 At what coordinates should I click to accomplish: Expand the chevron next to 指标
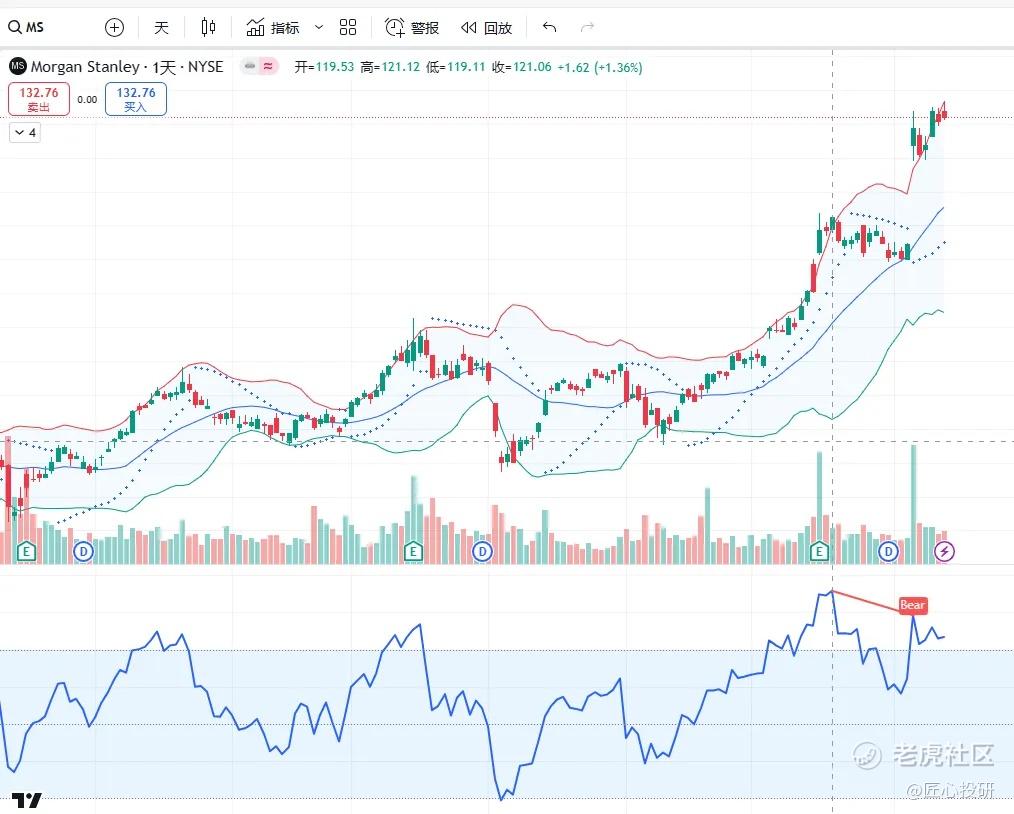[319, 27]
